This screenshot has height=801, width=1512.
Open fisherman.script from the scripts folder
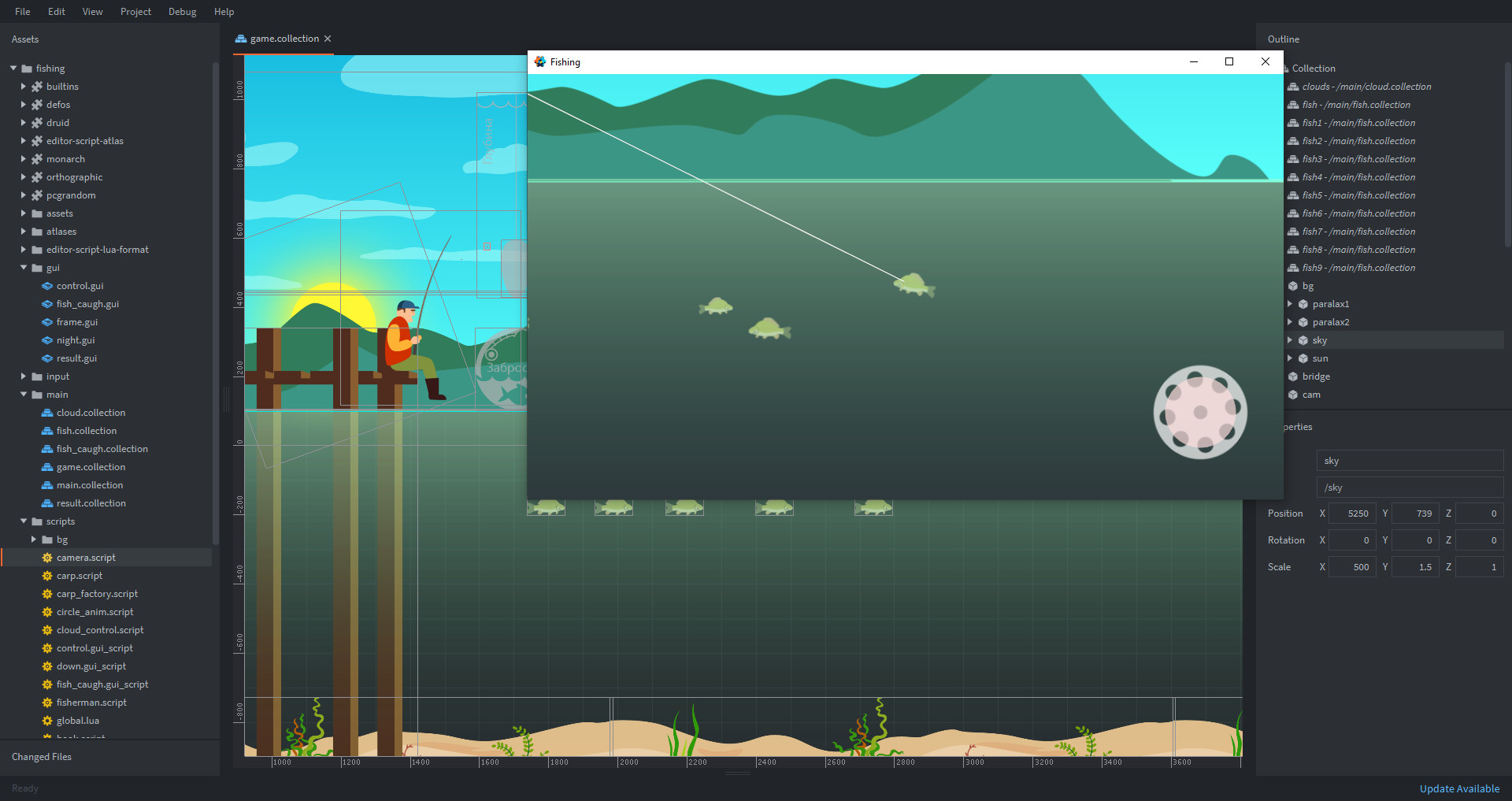click(93, 702)
